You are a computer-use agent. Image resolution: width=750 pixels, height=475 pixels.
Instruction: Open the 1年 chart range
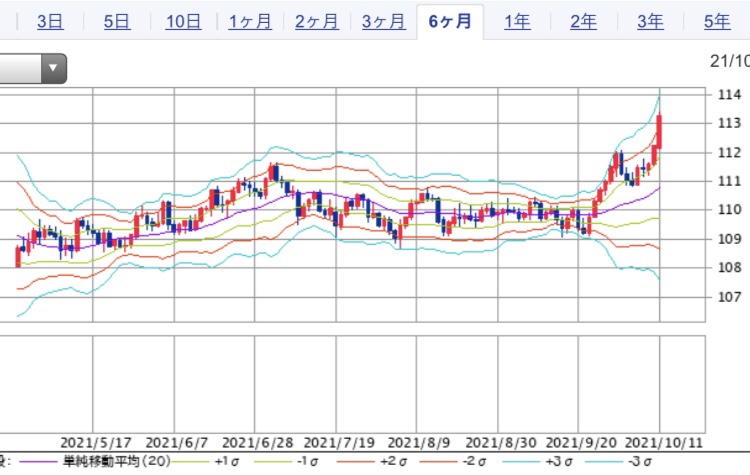click(x=517, y=22)
